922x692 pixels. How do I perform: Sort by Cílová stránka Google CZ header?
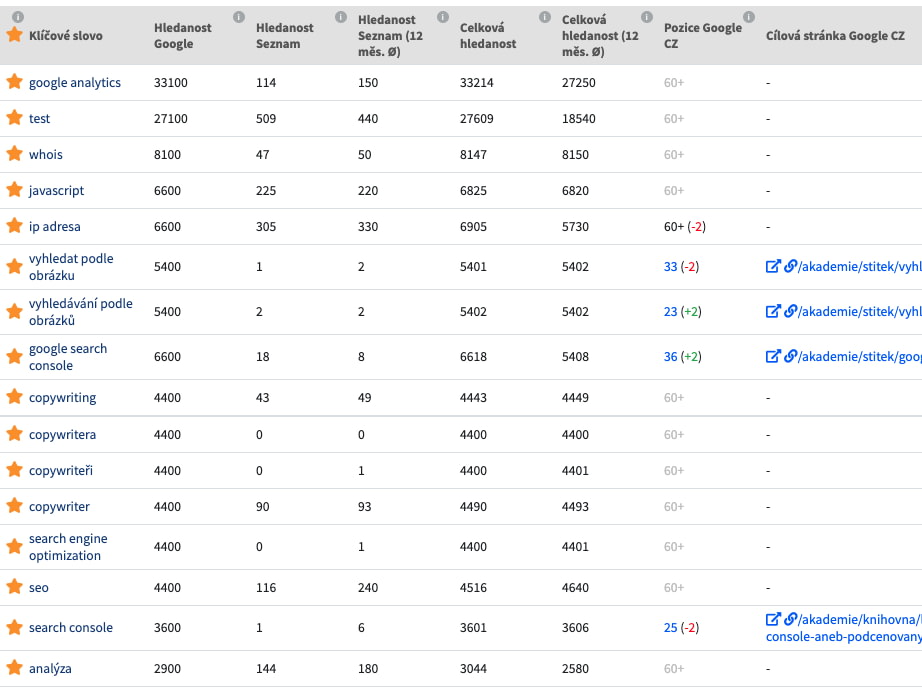click(x=835, y=36)
